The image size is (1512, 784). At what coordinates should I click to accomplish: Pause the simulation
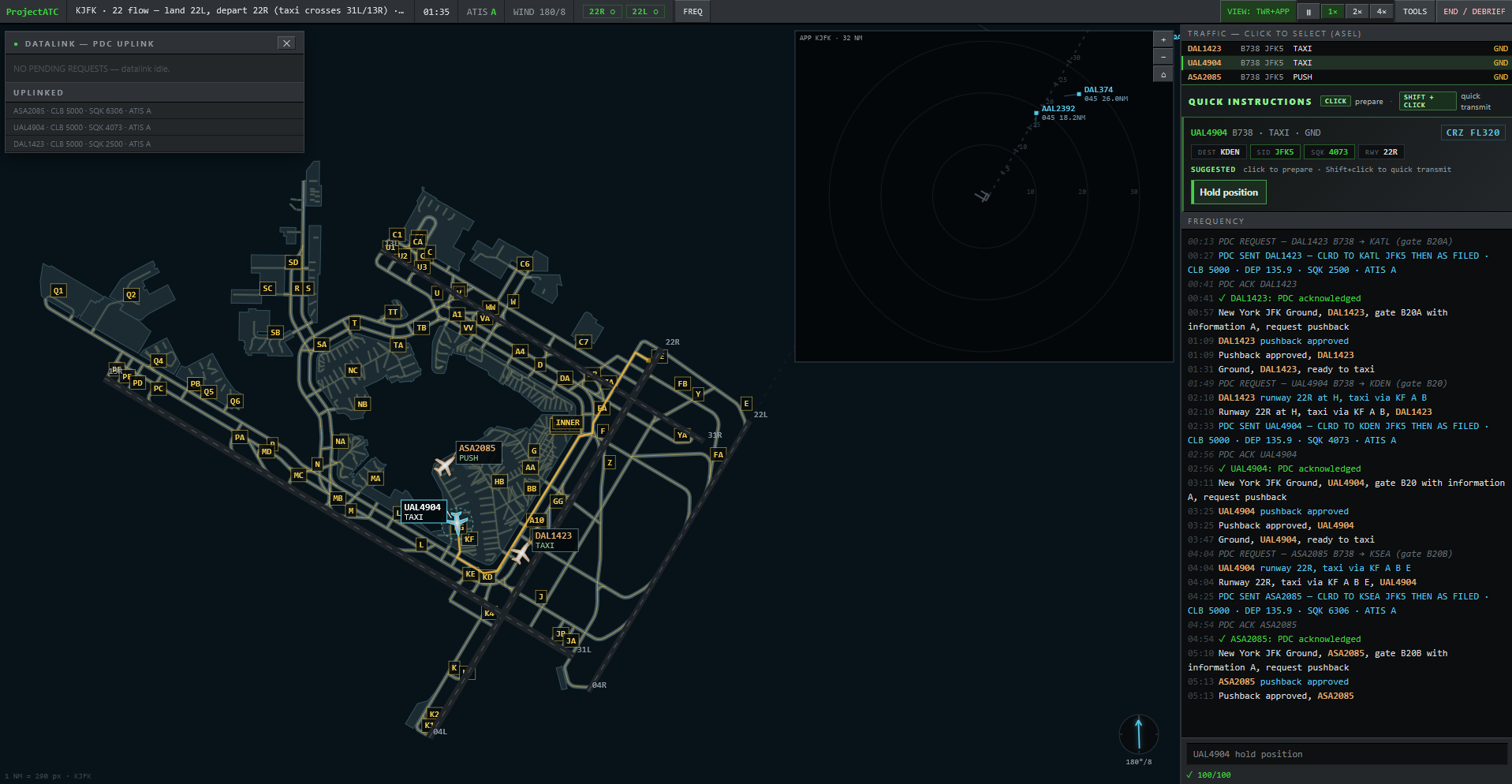point(1309,12)
